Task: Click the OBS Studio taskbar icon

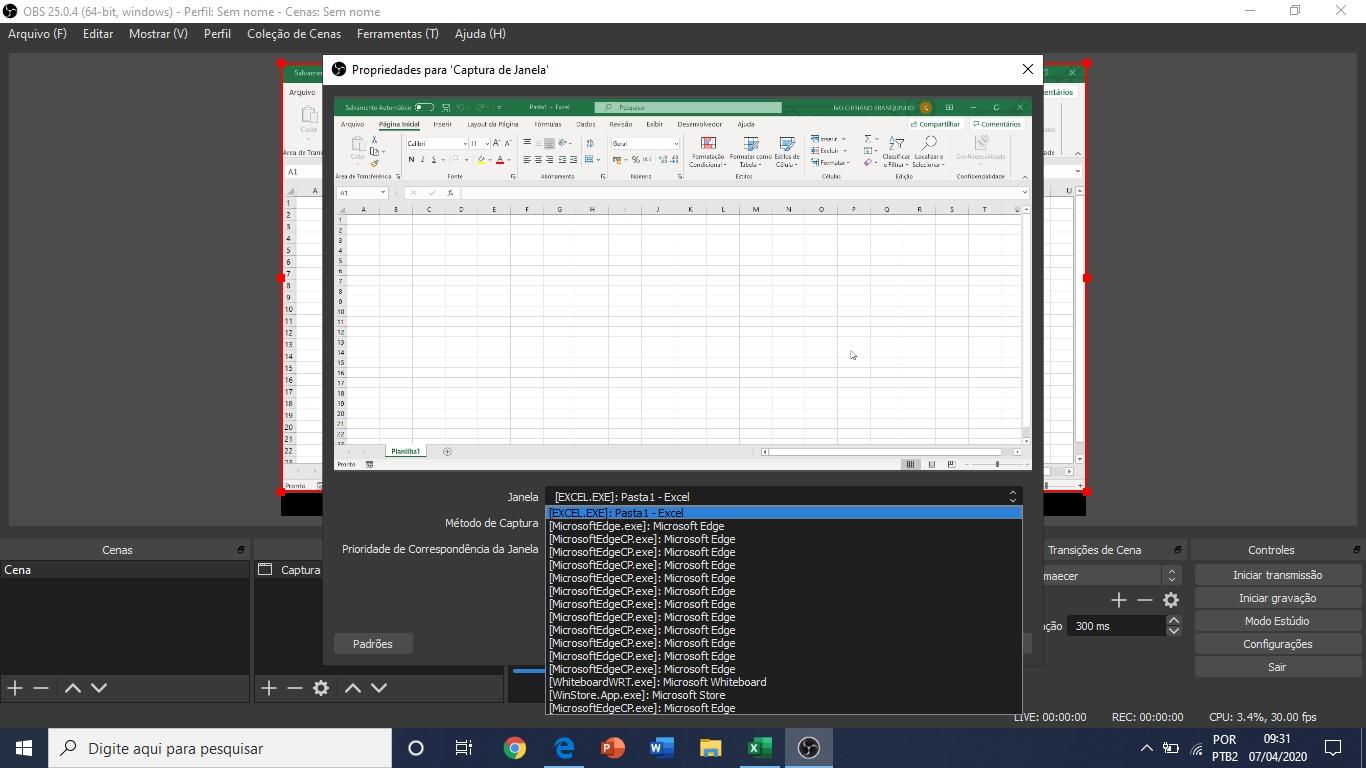Action: pos(809,748)
